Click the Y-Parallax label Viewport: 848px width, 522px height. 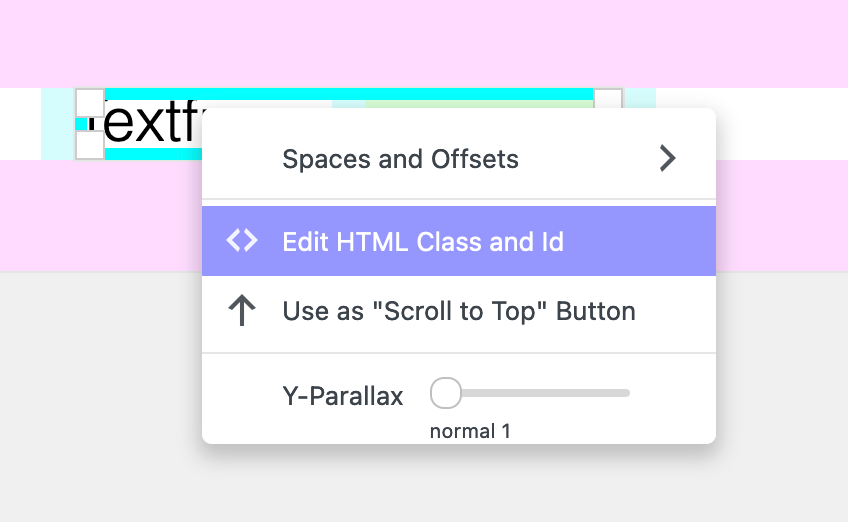[343, 396]
